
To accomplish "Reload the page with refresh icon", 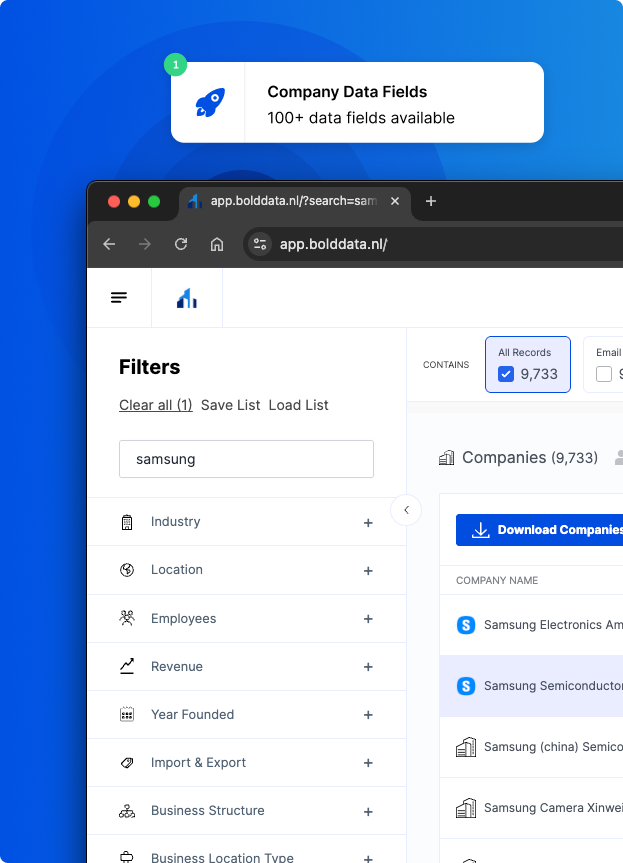I will click(181, 244).
